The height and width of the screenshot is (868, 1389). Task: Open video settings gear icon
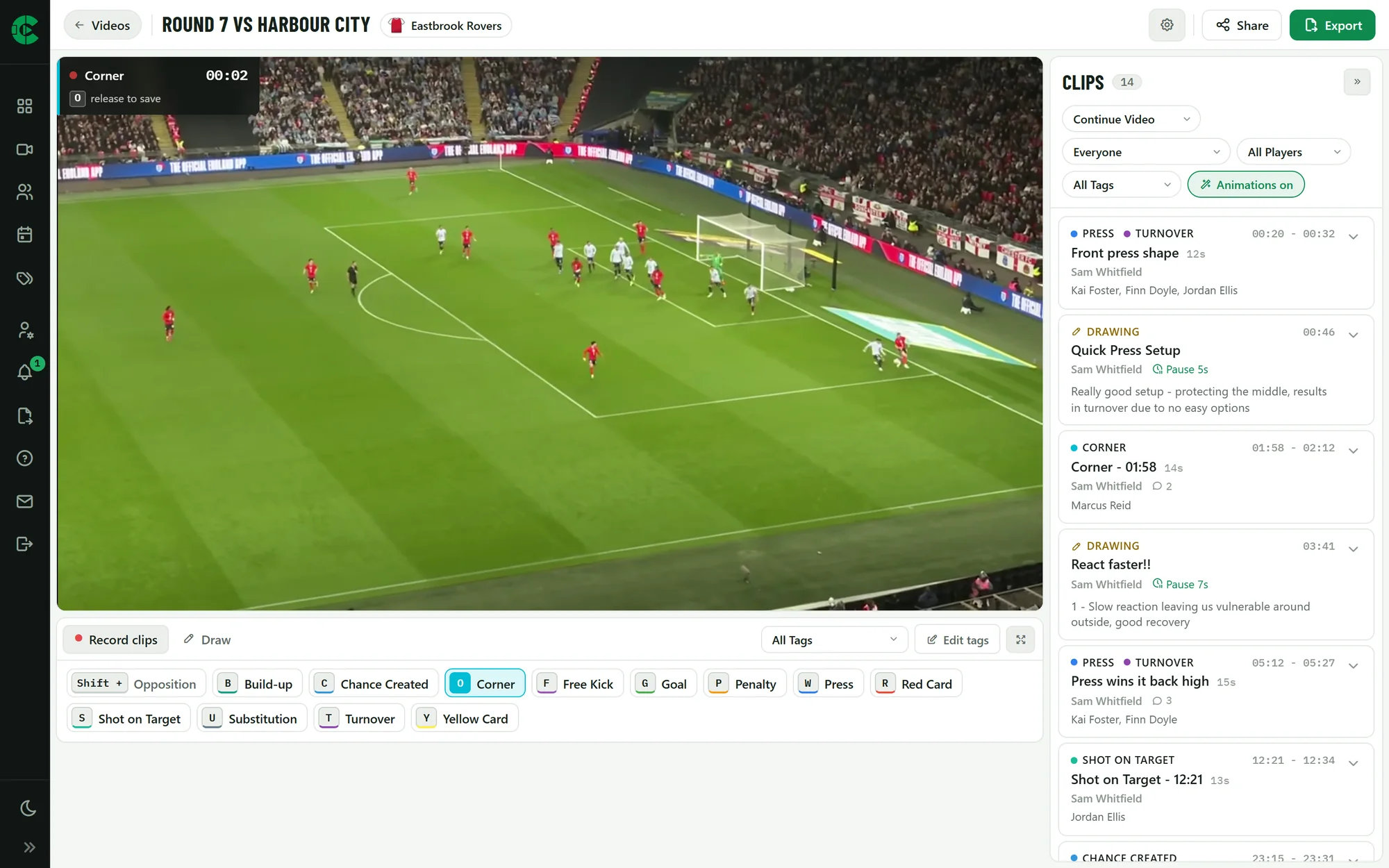[x=1167, y=25]
